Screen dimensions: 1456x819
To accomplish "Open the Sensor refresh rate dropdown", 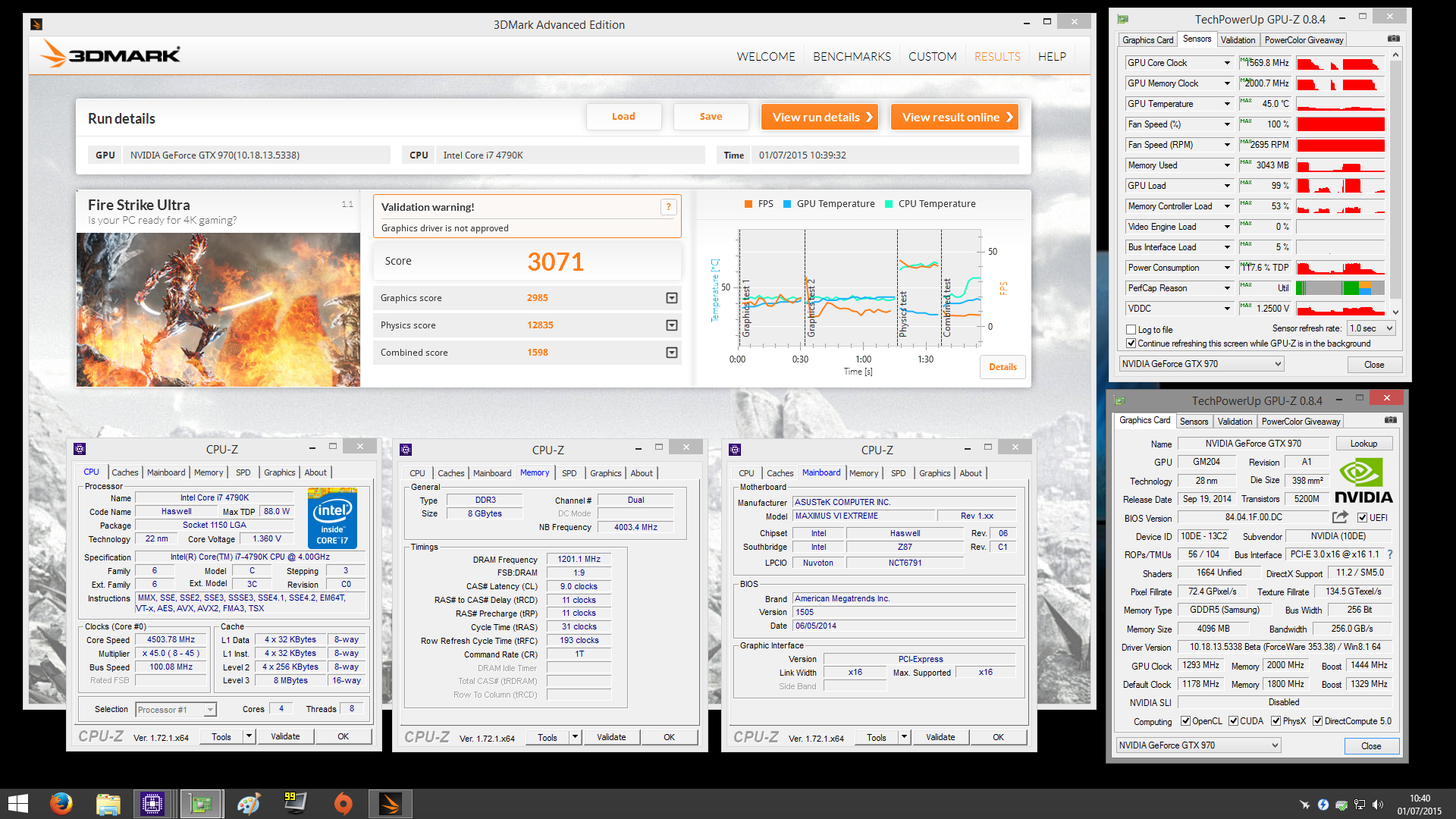I will 1371,328.
